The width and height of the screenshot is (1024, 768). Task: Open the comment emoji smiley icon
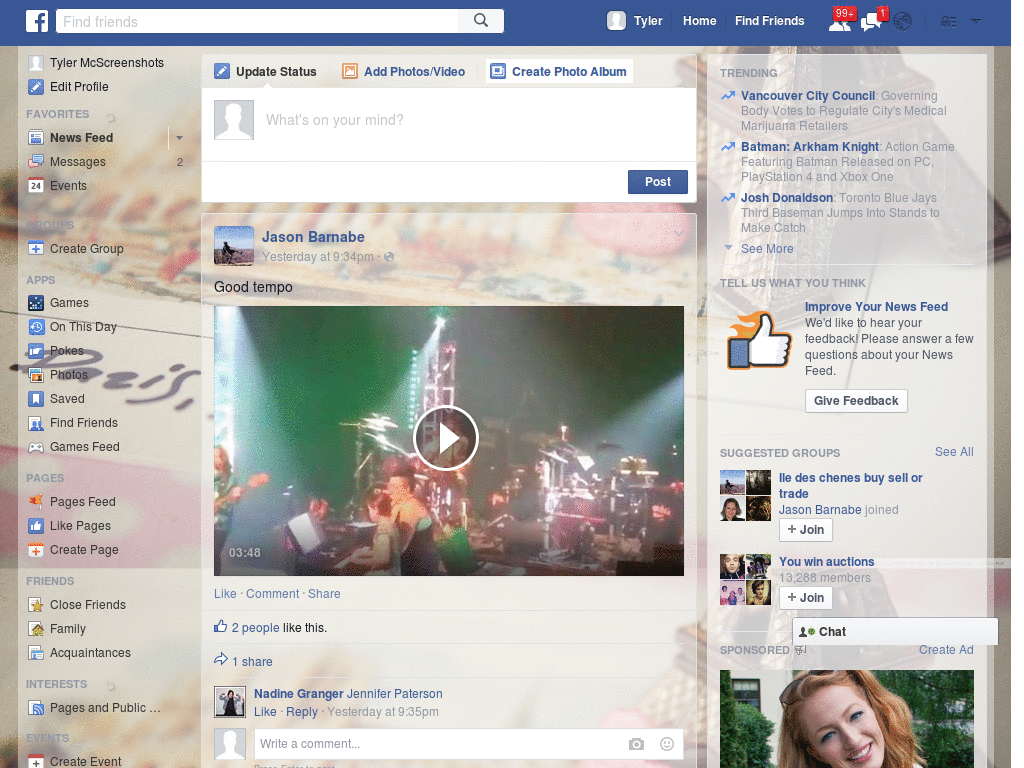click(667, 744)
